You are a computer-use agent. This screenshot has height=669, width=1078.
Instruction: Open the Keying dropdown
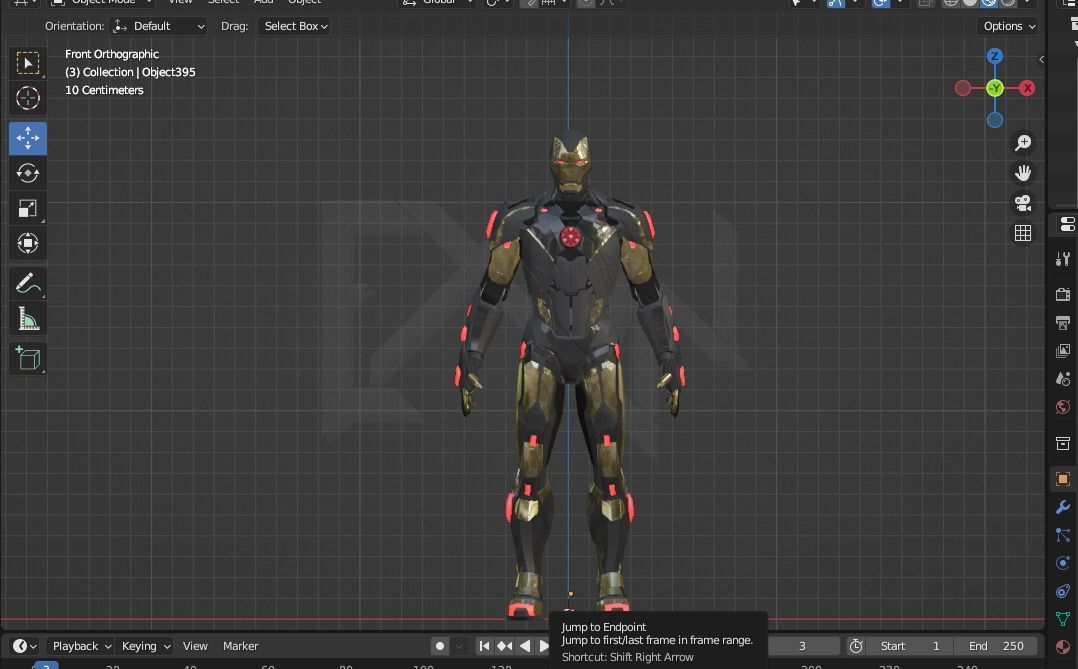(x=145, y=646)
